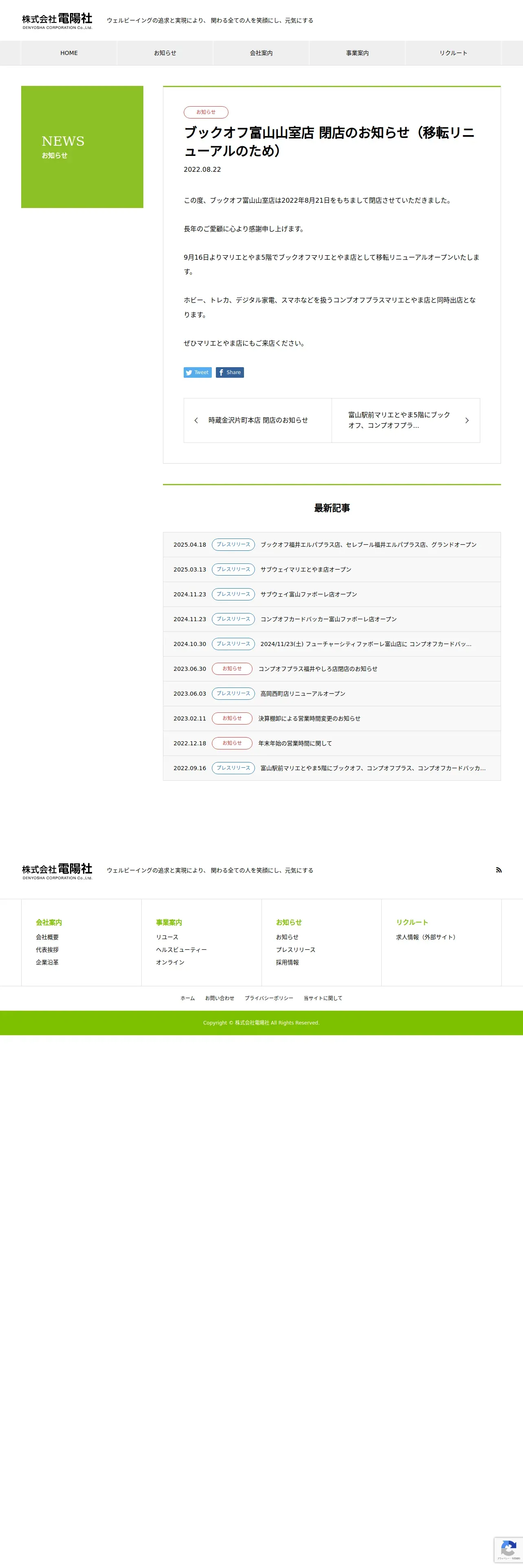523x1568 pixels.
Task: Open リクルート in the navigation bar
Action: tap(454, 53)
